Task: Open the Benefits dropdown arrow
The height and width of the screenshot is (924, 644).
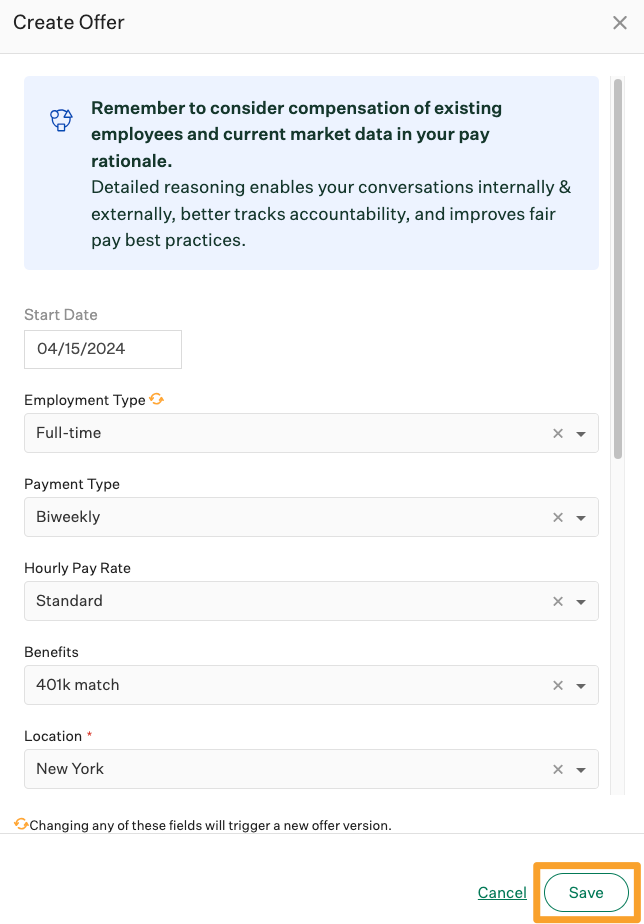Action: pos(581,686)
